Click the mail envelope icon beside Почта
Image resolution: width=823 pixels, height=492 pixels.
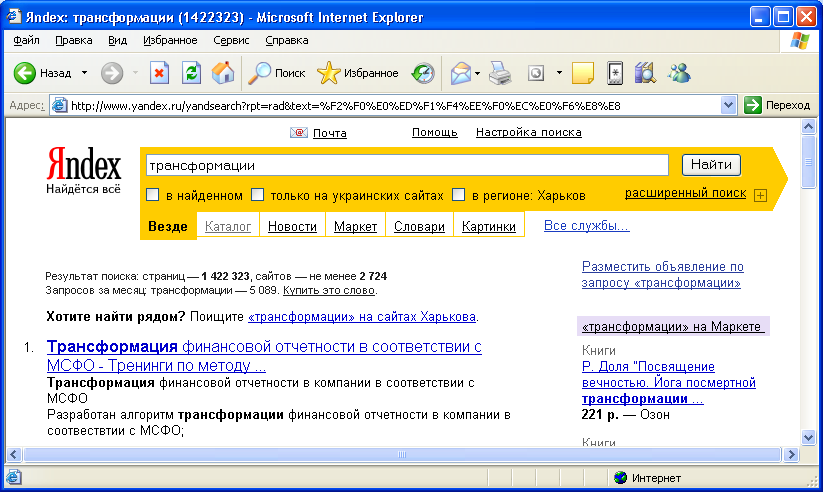pos(299,133)
